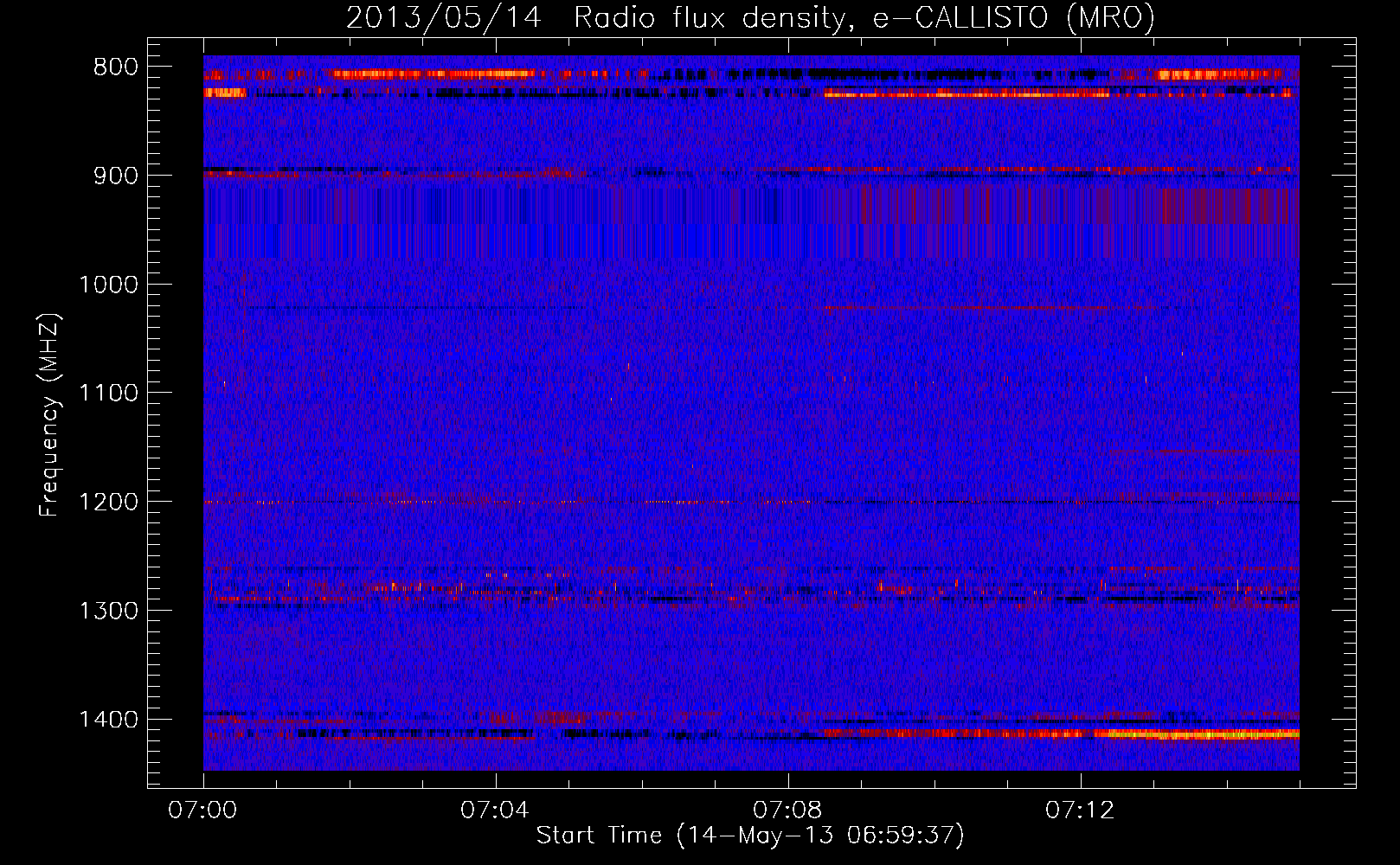Click the '07:12' time axis label
The image size is (1400, 865).
pos(1080,811)
